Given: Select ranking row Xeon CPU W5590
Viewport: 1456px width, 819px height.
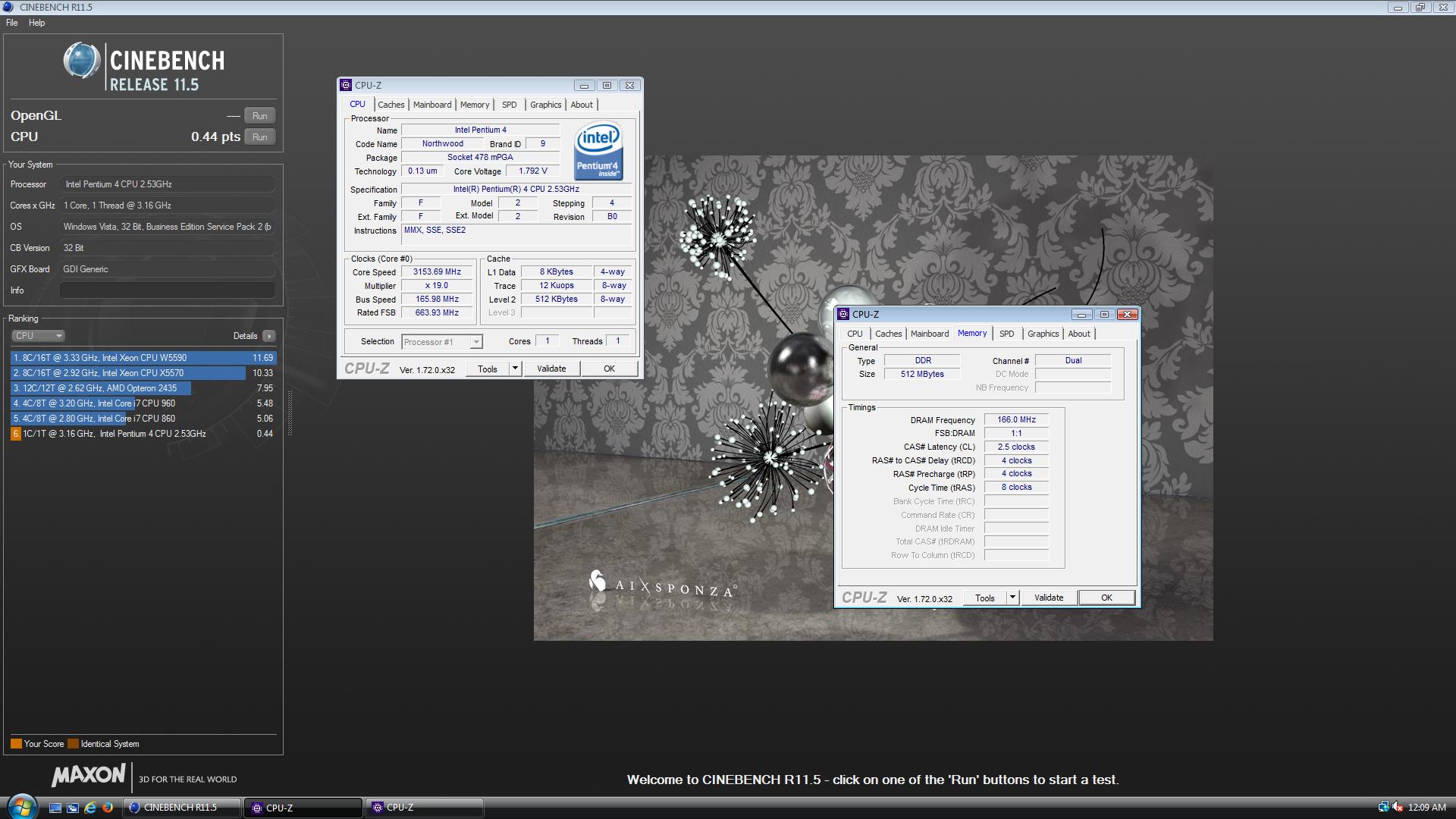Looking at the screenshot, I should (143, 358).
